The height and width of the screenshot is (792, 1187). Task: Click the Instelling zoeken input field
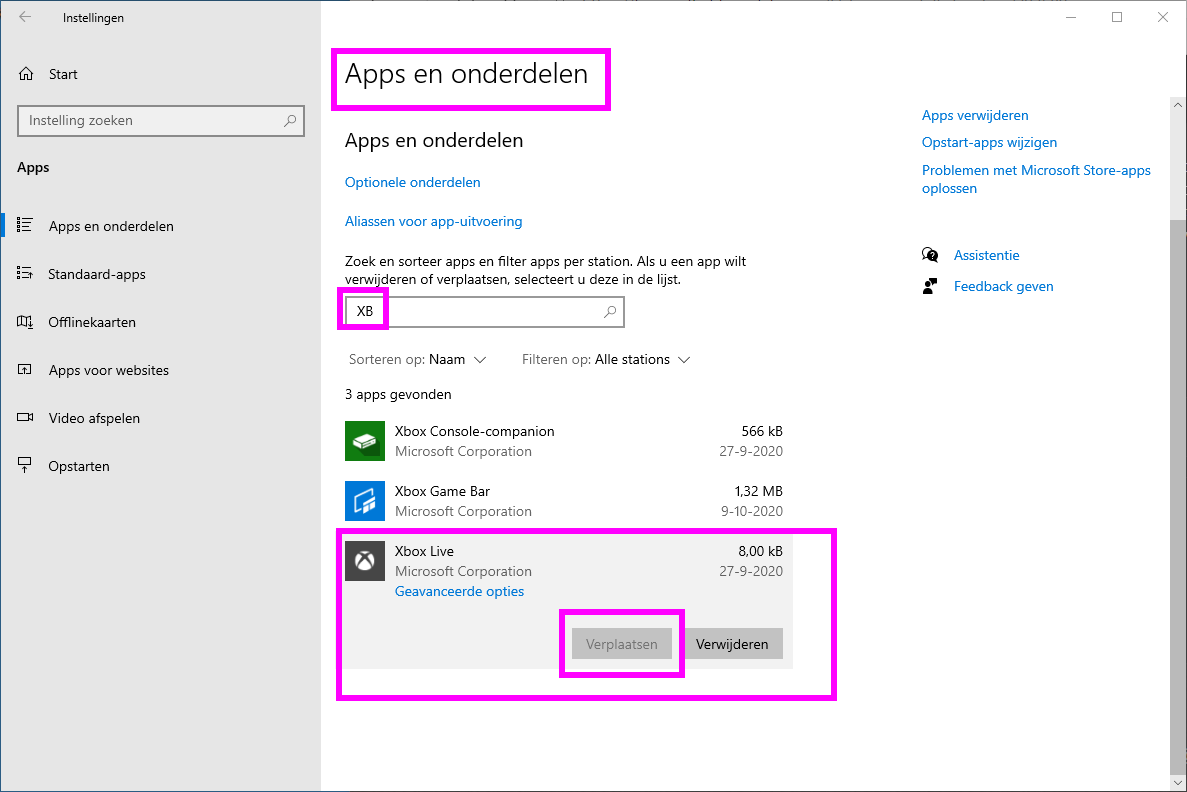[x=160, y=120]
